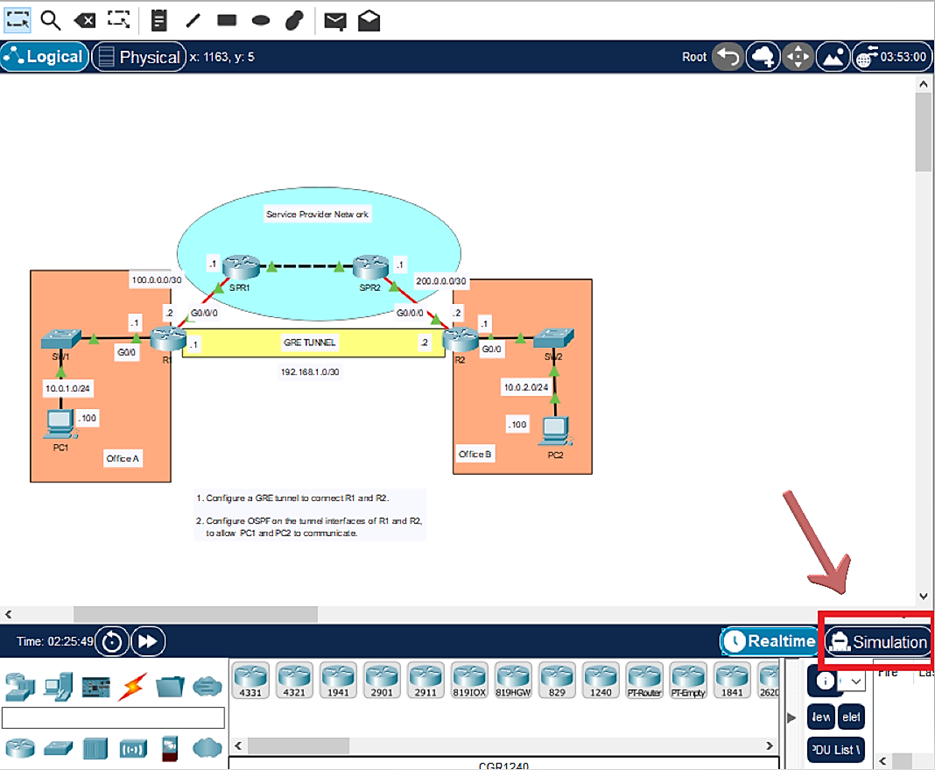
Task: Switch to Simulation mode
Action: click(x=878, y=642)
